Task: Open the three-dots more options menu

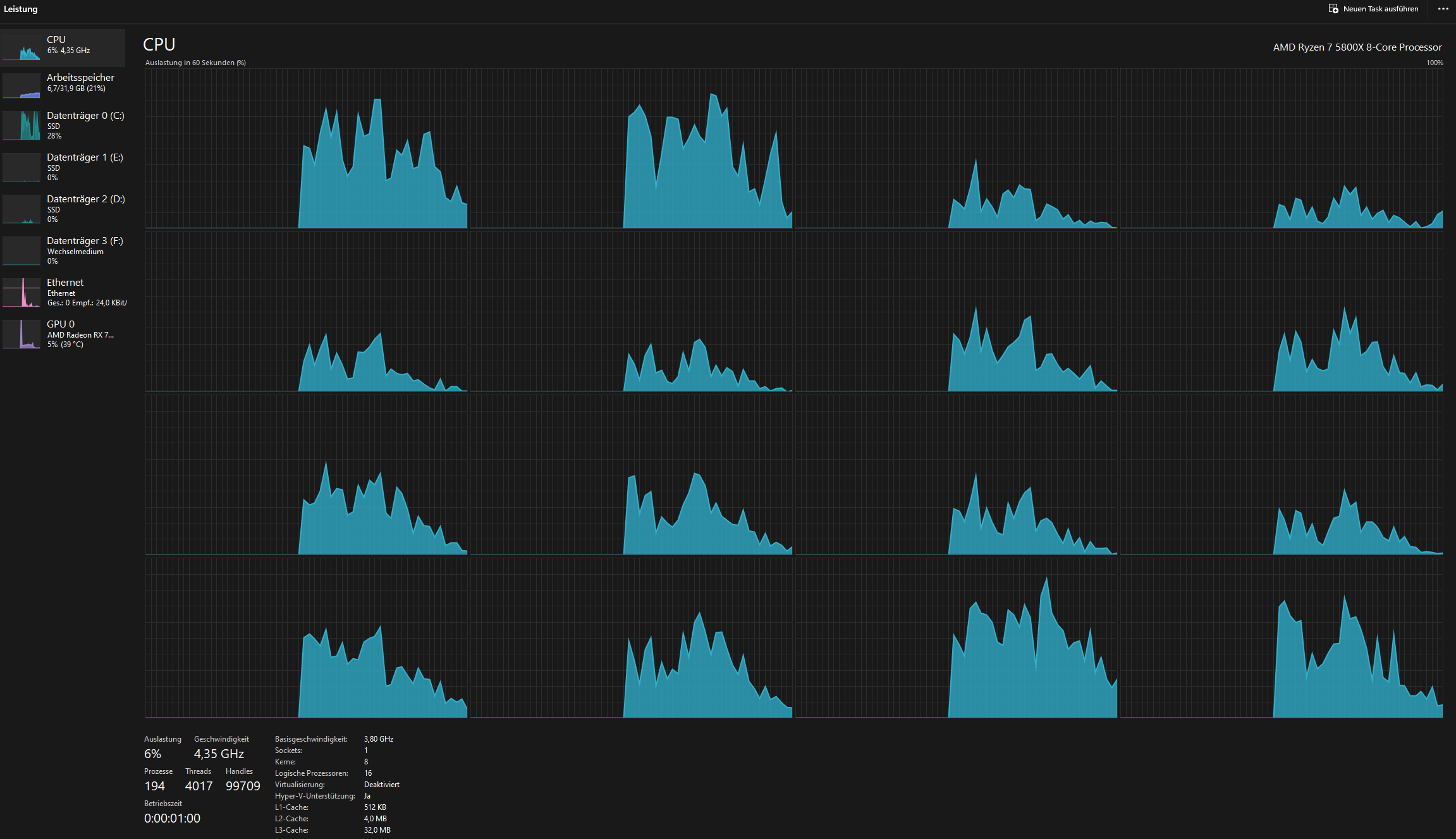Action: click(x=1443, y=9)
